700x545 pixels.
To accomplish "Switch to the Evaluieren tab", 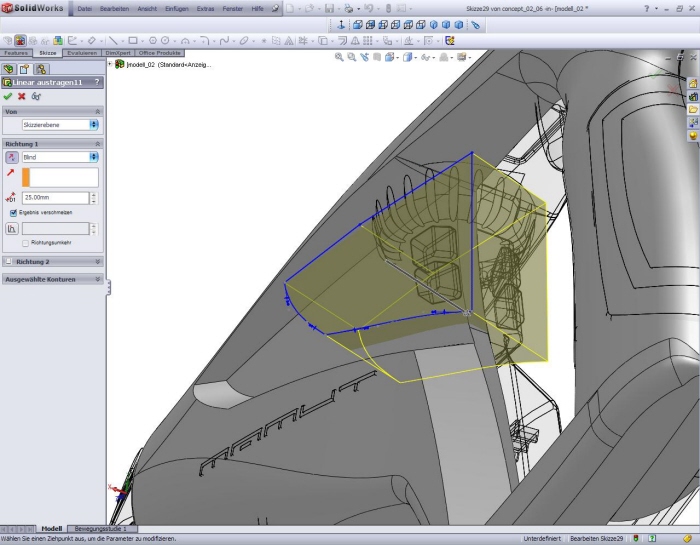I will [x=82, y=52].
